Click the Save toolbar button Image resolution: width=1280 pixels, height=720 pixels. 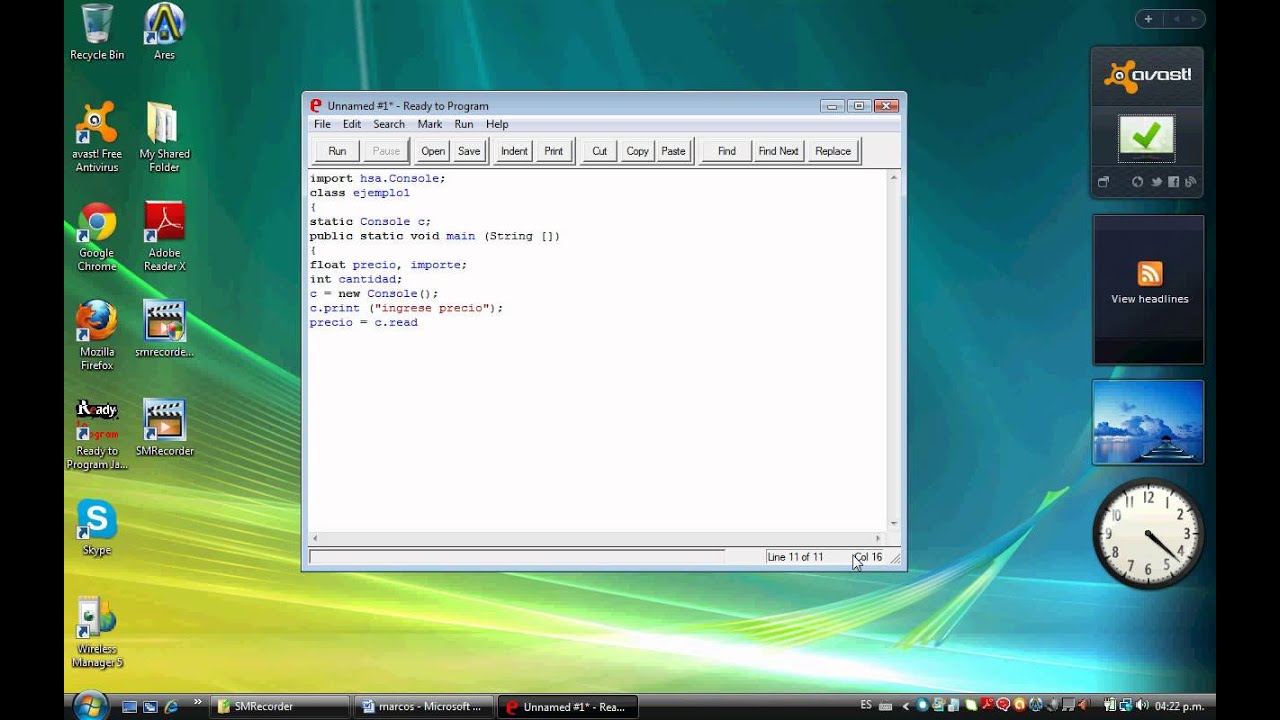pos(469,151)
